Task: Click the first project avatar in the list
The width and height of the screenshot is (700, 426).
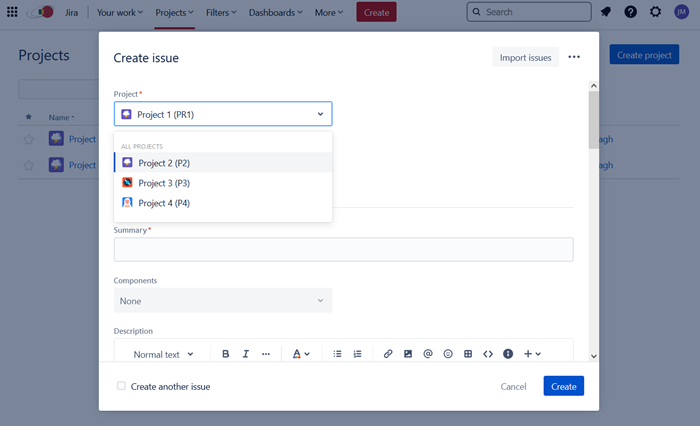Action: [56, 138]
